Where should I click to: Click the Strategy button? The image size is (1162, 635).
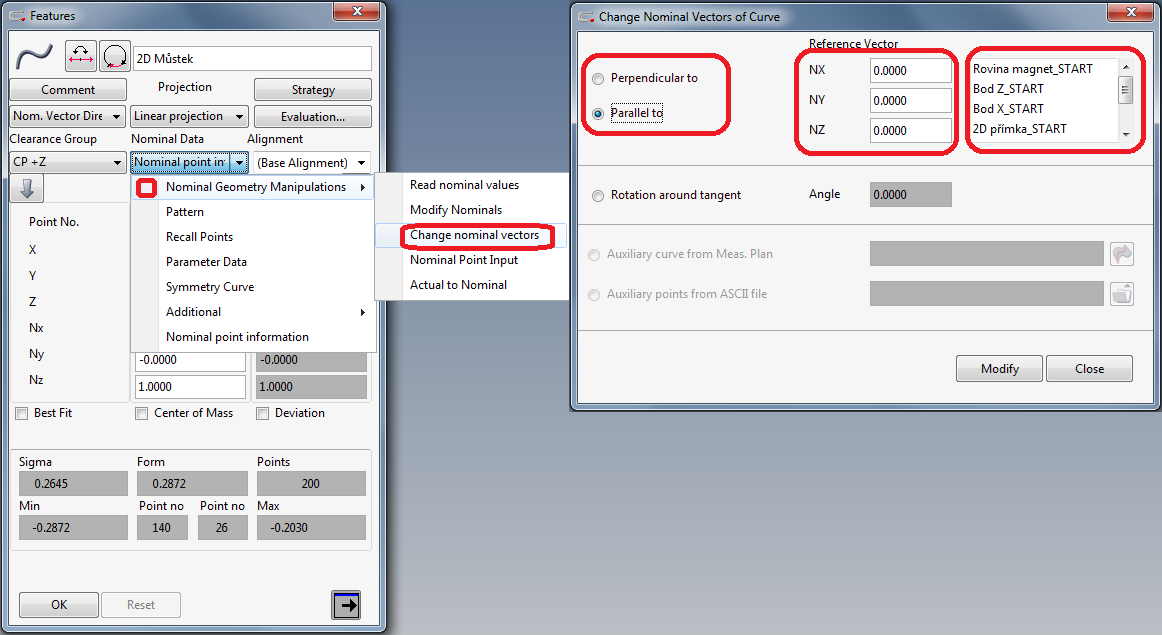pos(313,90)
